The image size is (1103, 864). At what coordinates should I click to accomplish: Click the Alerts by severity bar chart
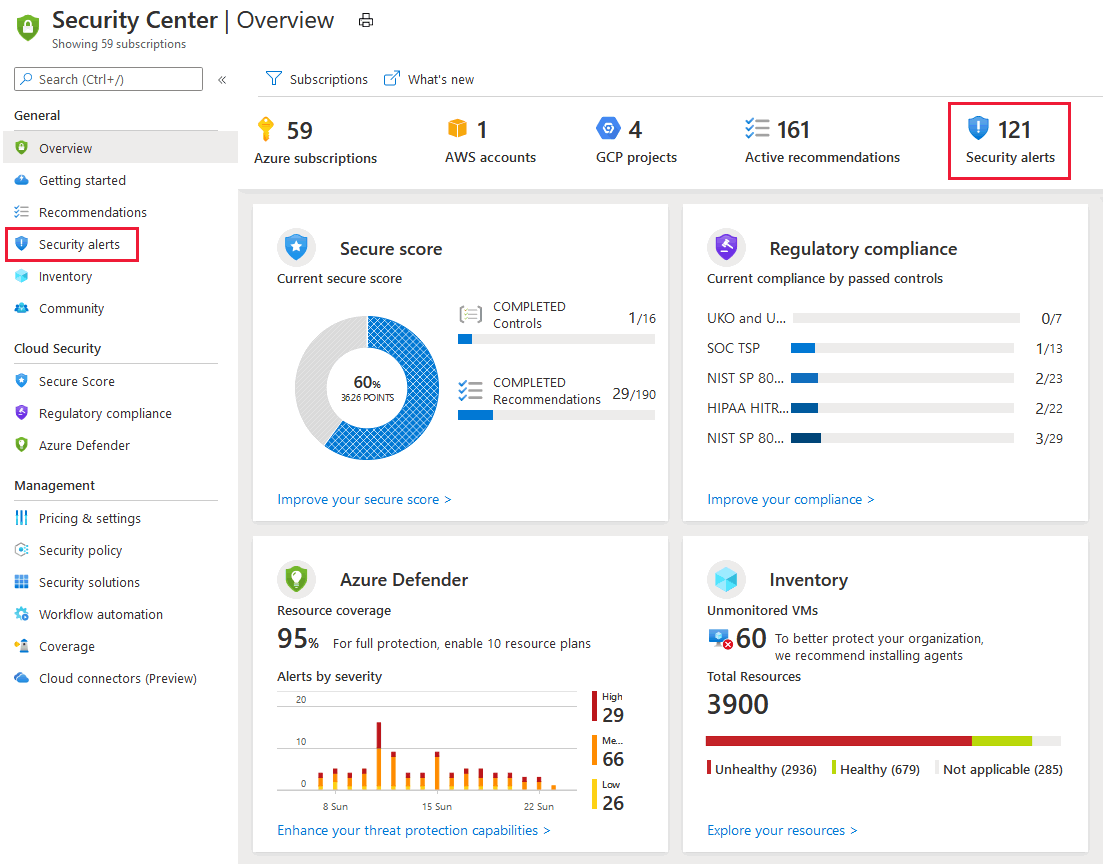427,751
